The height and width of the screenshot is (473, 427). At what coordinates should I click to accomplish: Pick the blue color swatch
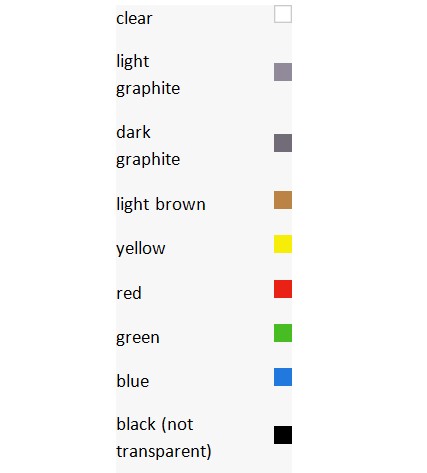click(283, 377)
